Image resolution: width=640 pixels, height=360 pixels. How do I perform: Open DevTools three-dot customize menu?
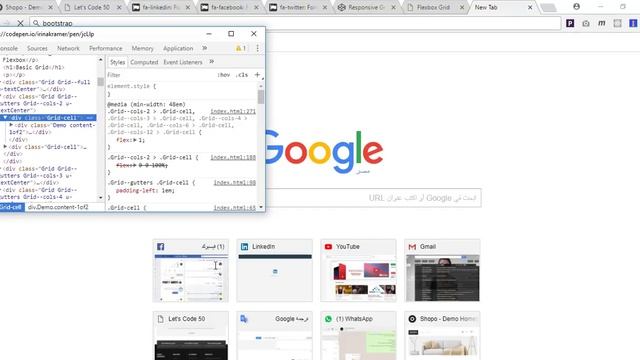coord(258,48)
